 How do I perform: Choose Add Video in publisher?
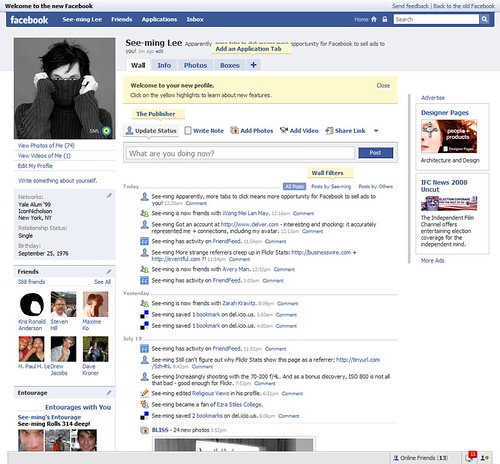[299, 131]
